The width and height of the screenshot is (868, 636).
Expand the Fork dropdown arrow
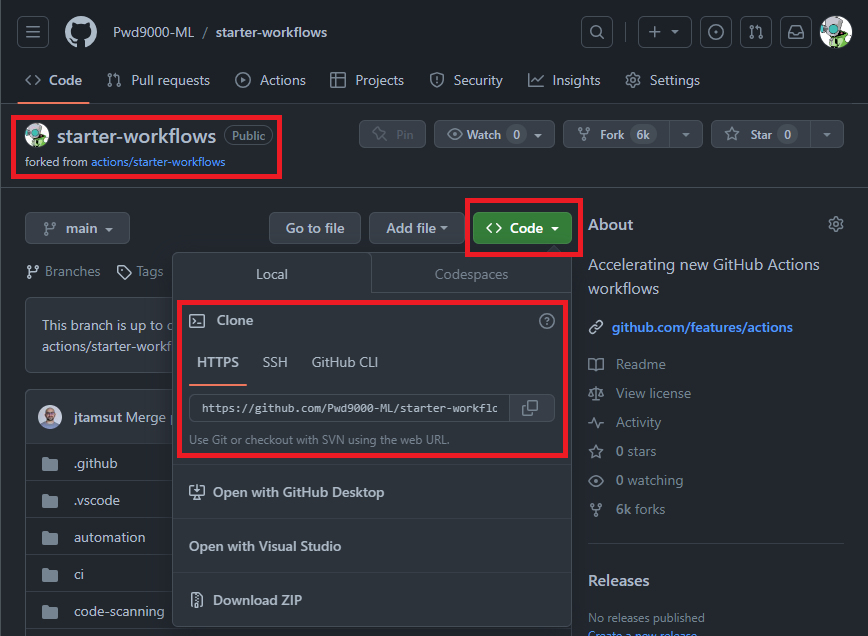[686, 135]
